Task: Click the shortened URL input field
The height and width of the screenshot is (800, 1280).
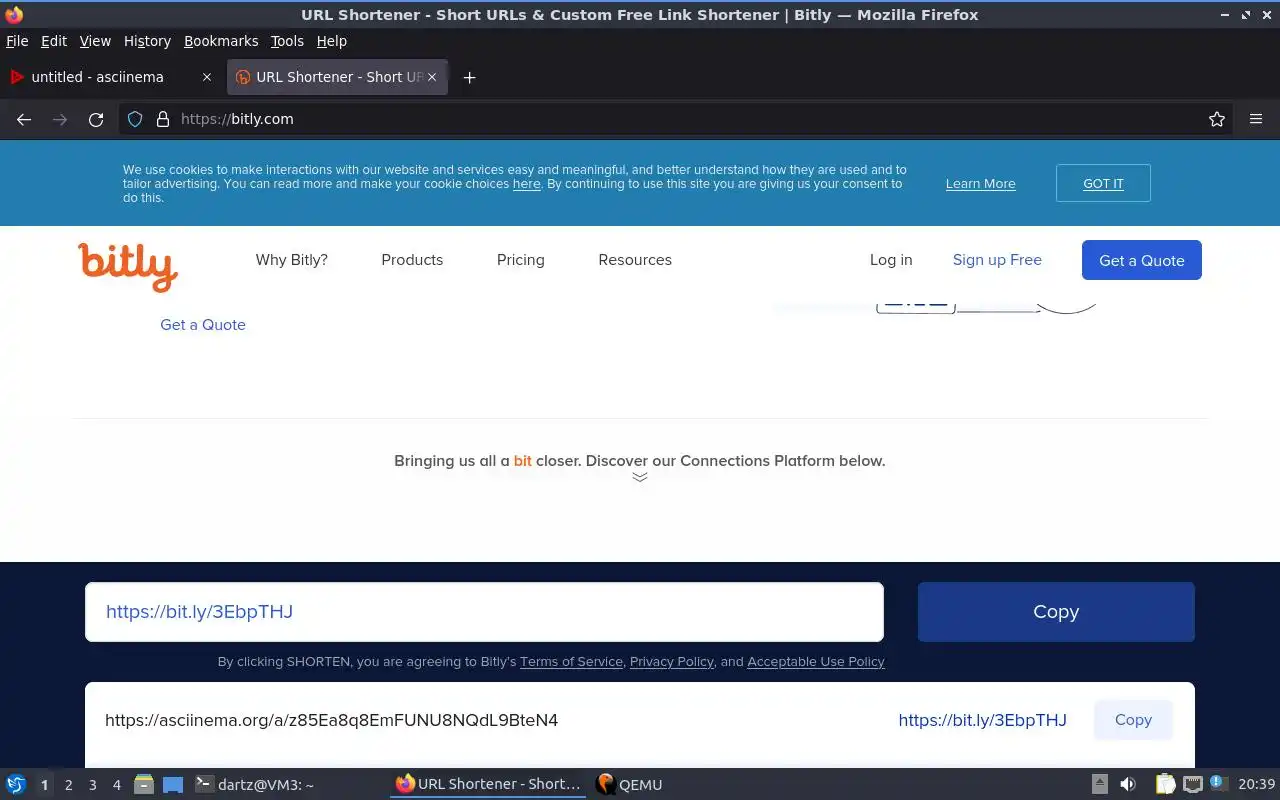Action: pyautogui.click(x=484, y=612)
